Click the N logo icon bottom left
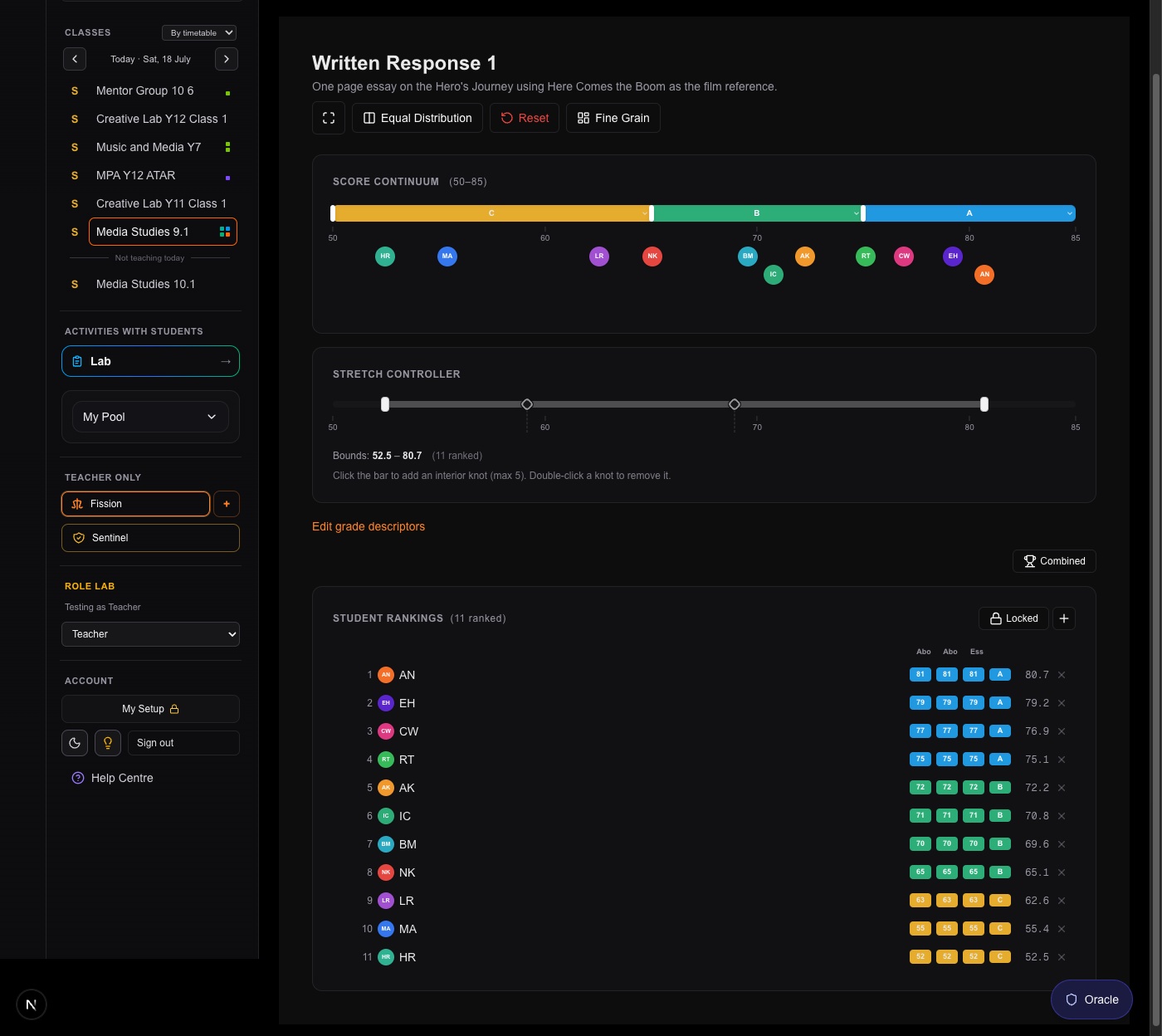 tap(32, 1004)
